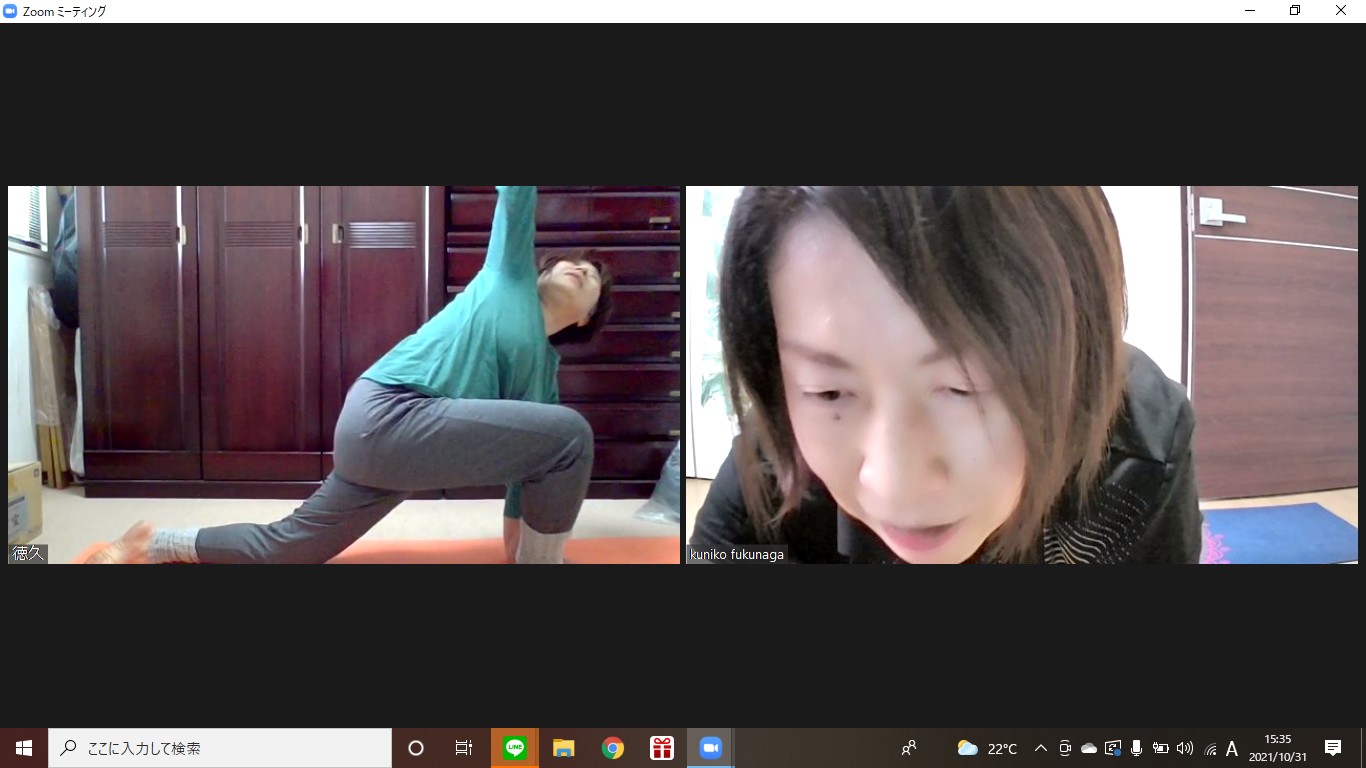Close the Zoom meeting window
Viewport: 1366px width, 768px height.
click(1341, 11)
